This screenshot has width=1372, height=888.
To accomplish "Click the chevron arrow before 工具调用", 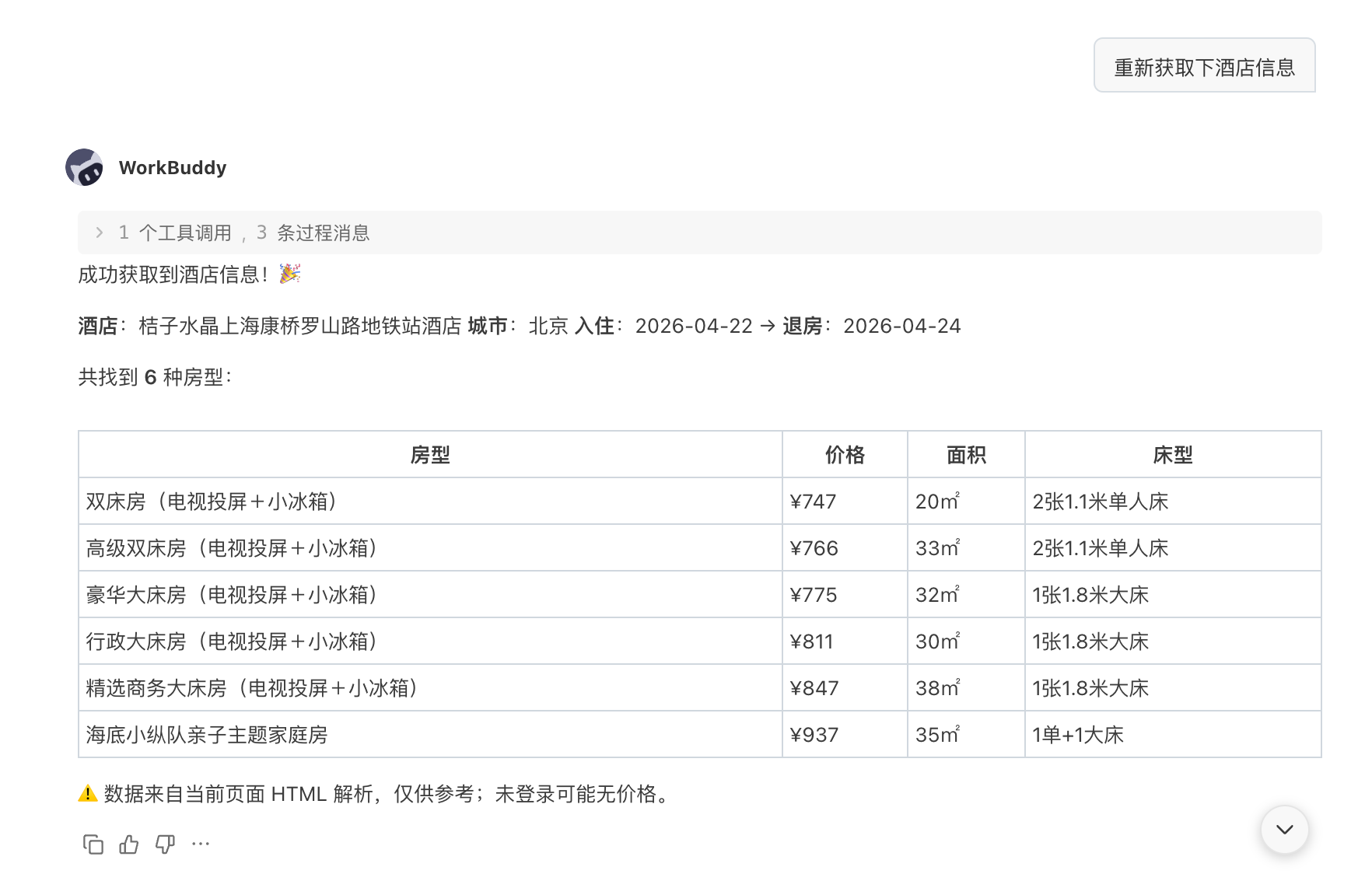I will point(100,232).
